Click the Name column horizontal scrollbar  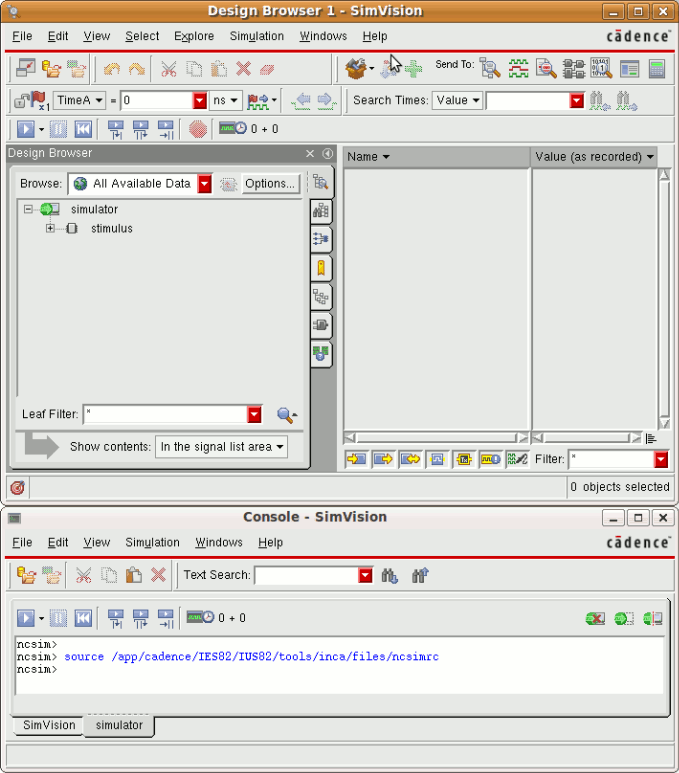pyautogui.click(x=436, y=438)
